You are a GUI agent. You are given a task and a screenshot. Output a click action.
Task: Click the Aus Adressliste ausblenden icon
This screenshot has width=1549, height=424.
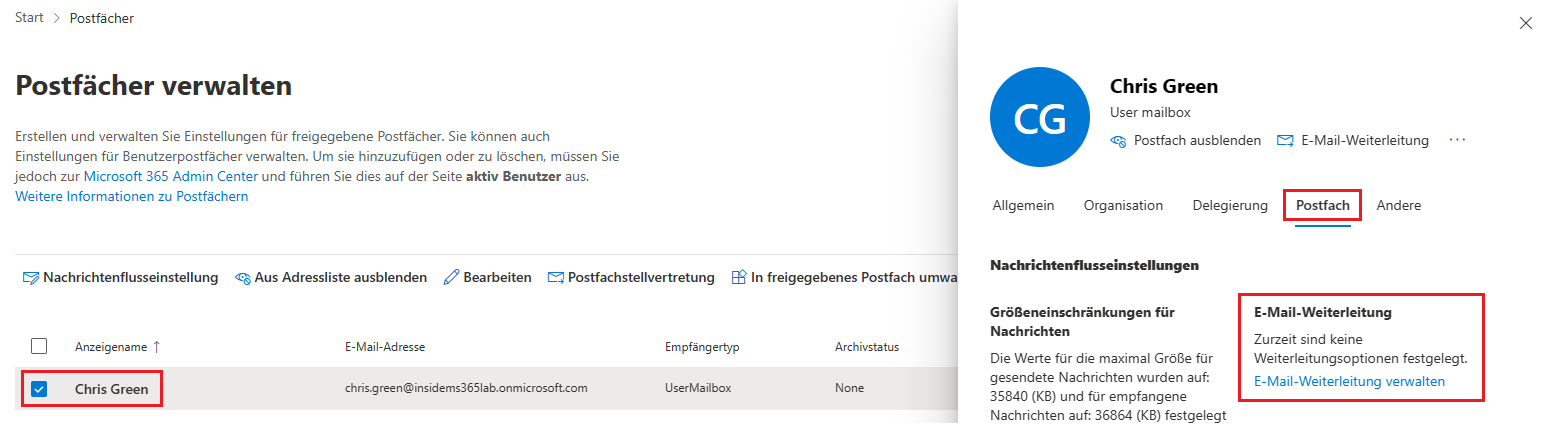(243, 278)
